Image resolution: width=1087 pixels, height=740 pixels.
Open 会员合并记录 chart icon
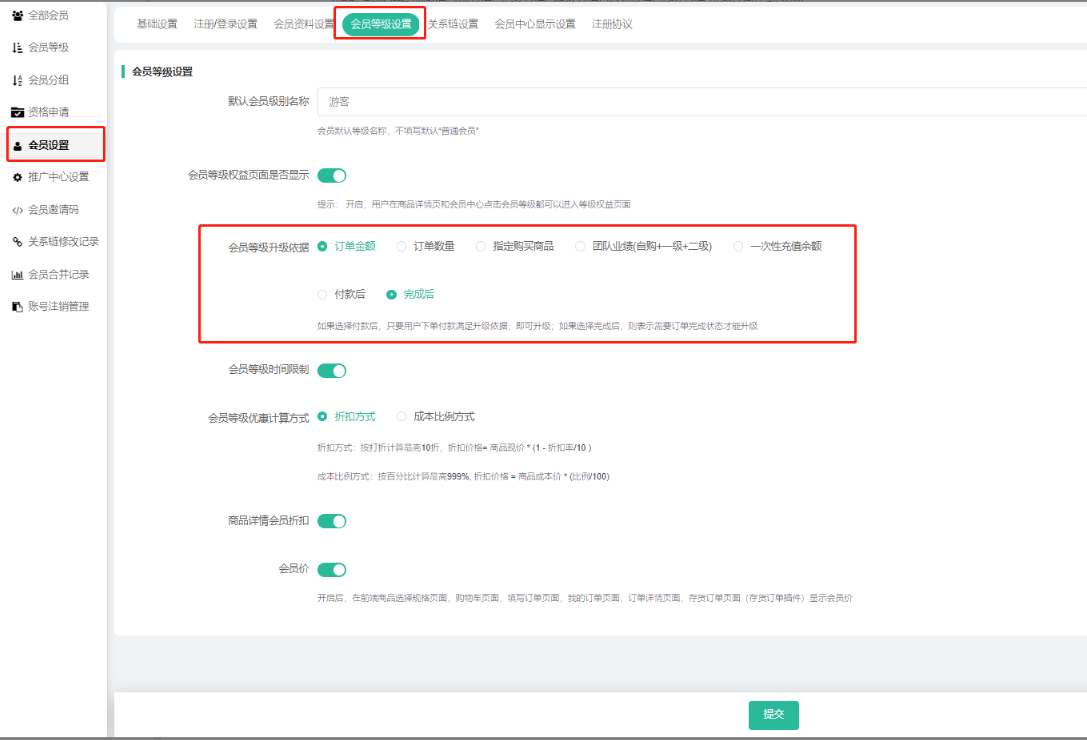pos(17,275)
